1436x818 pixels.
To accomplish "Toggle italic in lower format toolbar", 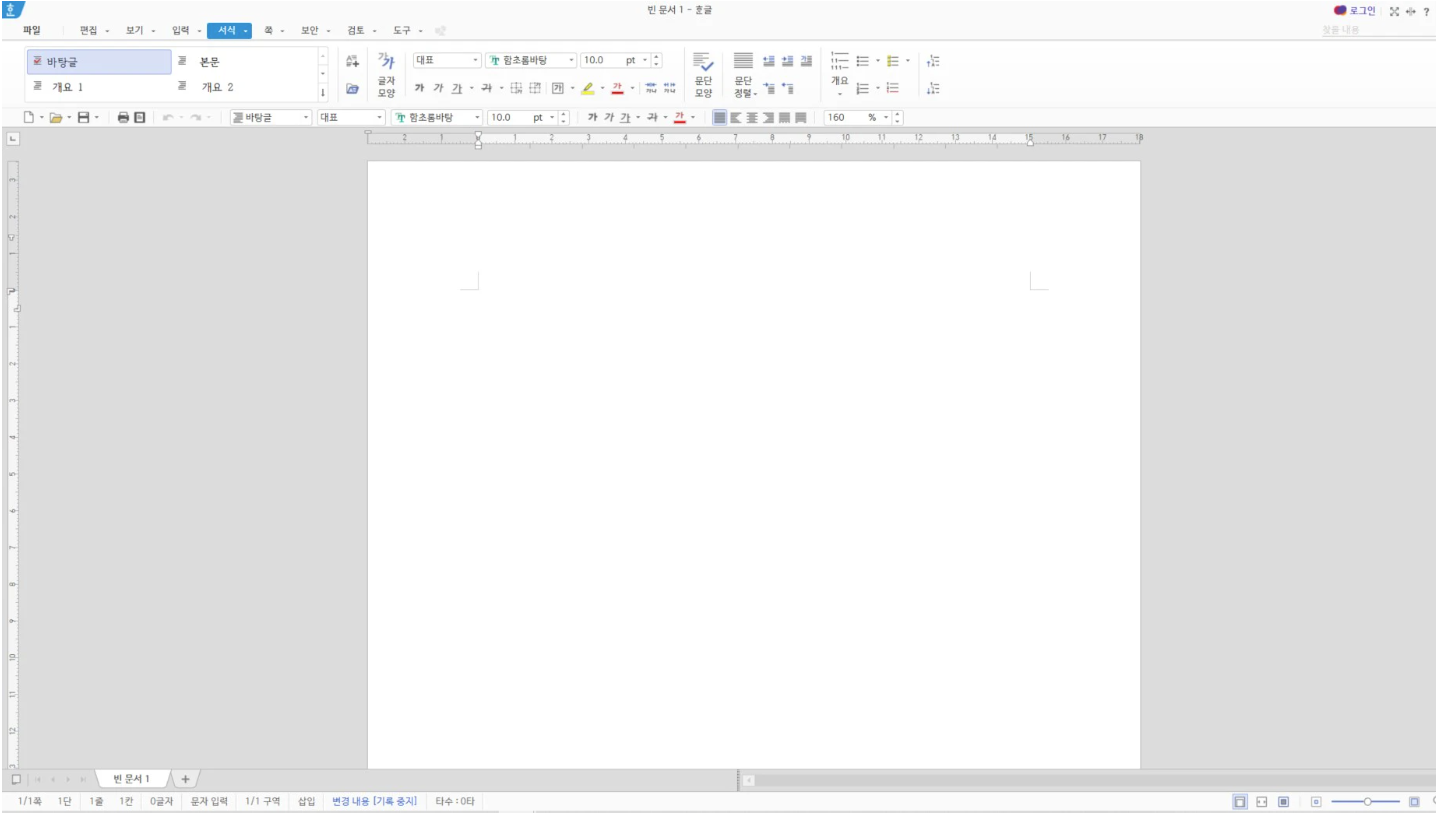I will click(609, 117).
